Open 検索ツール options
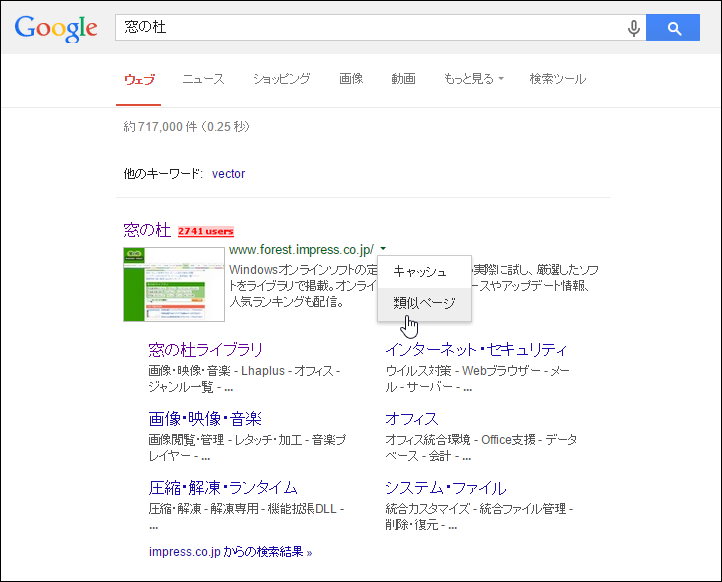722x582 pixels. 558,79
